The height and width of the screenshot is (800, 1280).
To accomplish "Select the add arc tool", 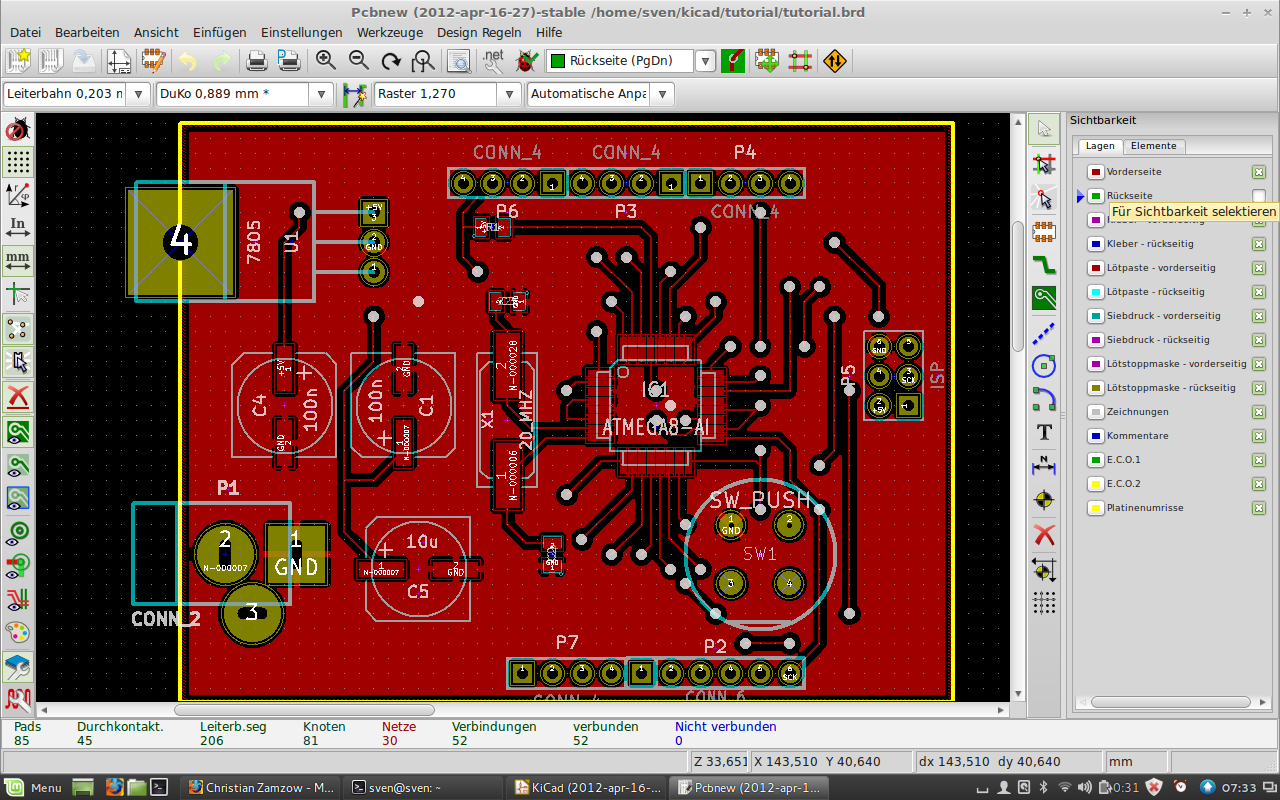I will [1044, 398].
